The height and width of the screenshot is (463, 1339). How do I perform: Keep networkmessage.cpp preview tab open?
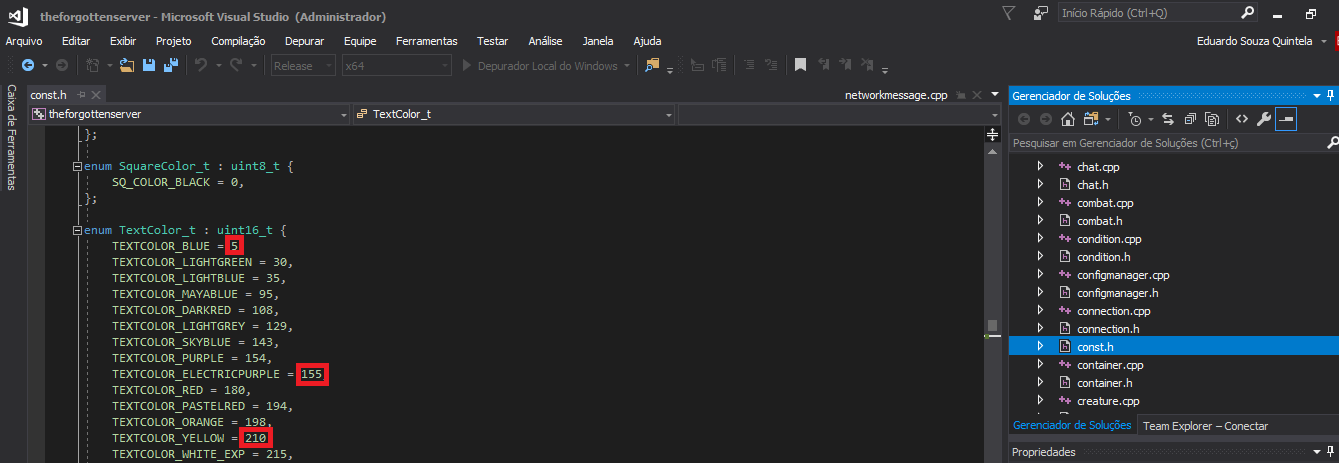click(959, 95)
